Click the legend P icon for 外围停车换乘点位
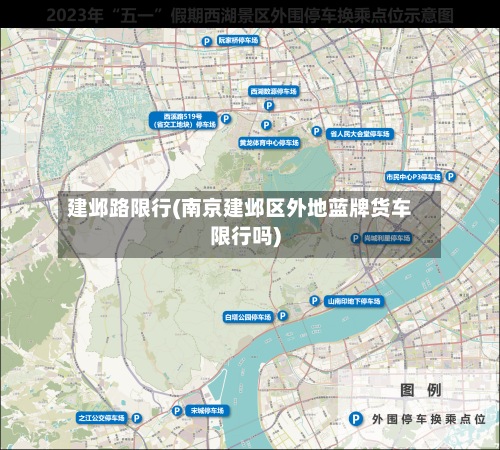500x450 pixels. (356, 419)
